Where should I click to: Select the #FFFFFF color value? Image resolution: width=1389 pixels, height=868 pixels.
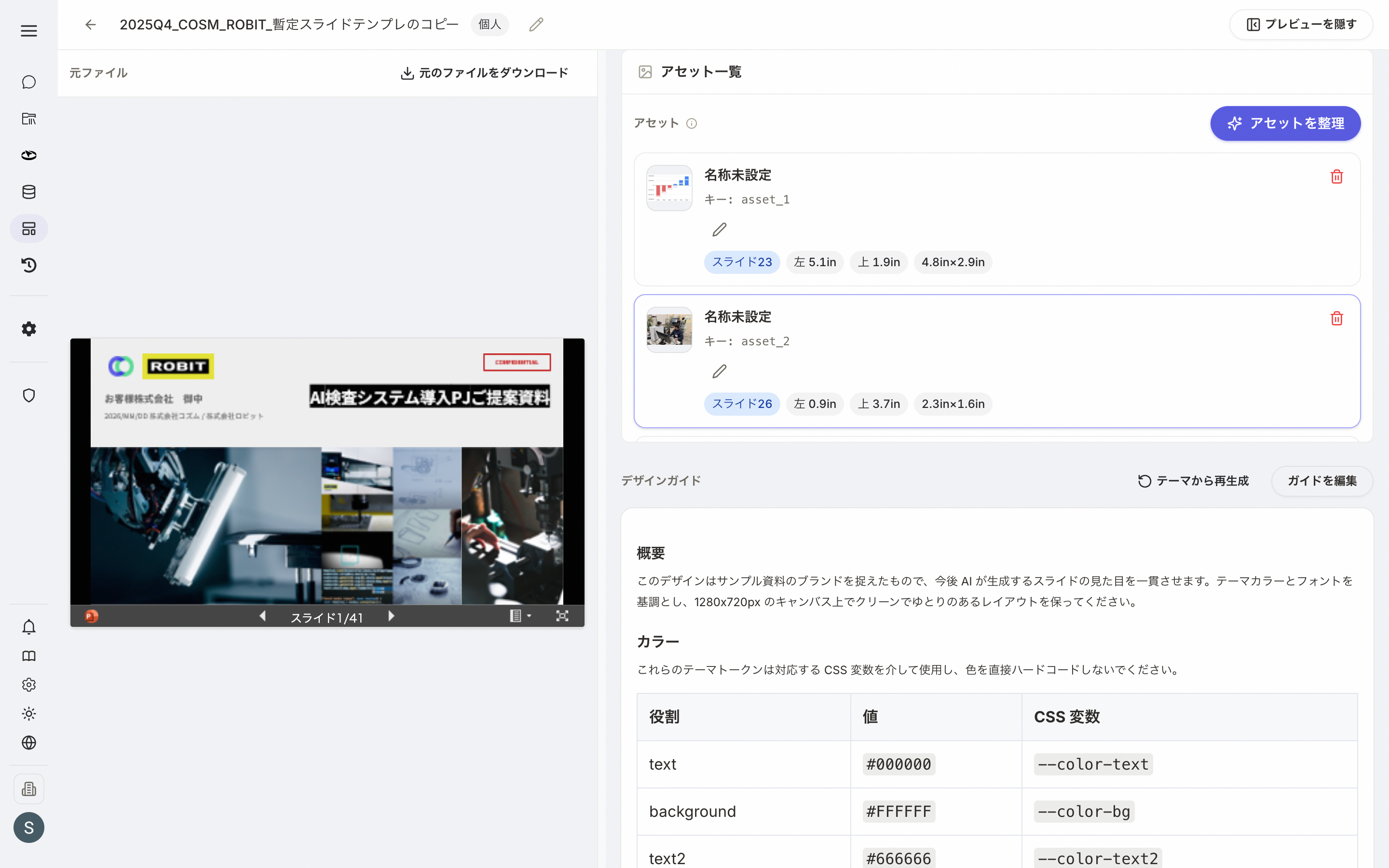[x=898, y=812]
